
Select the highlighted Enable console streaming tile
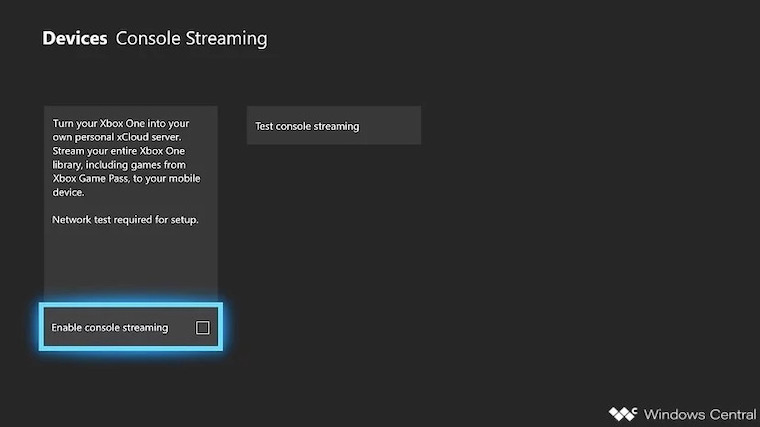130,327
